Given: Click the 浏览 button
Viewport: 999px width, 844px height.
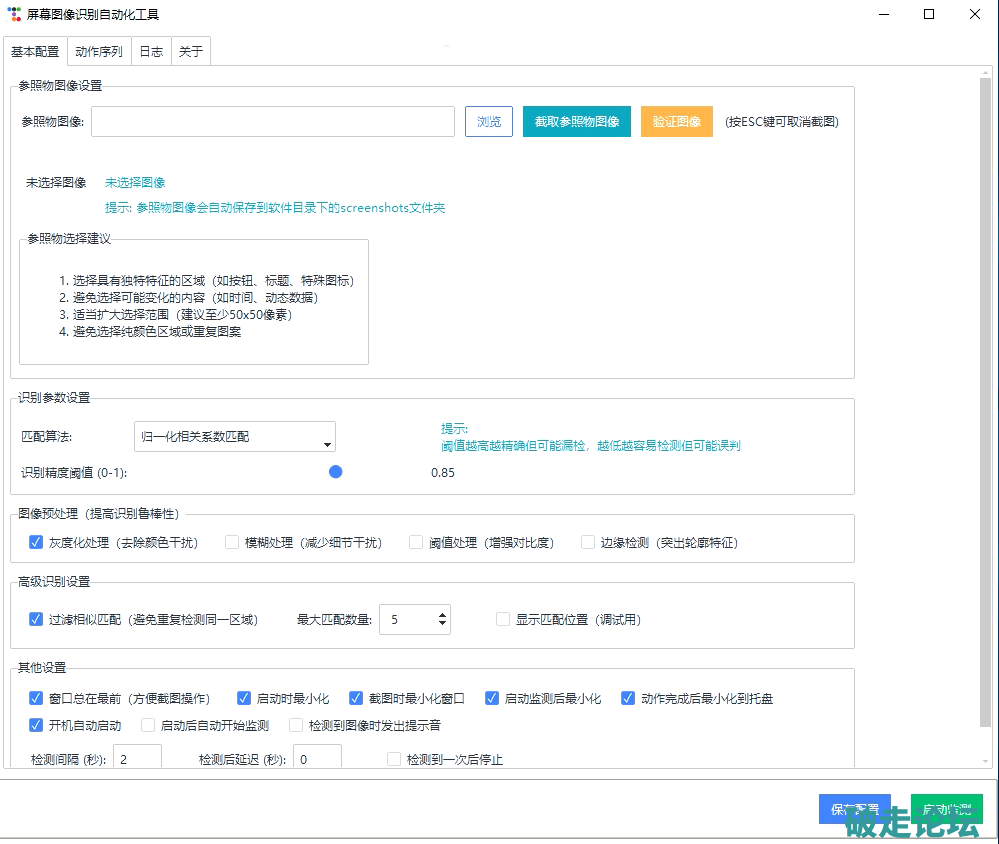Looking at the screenshot, I should point(488,122).
